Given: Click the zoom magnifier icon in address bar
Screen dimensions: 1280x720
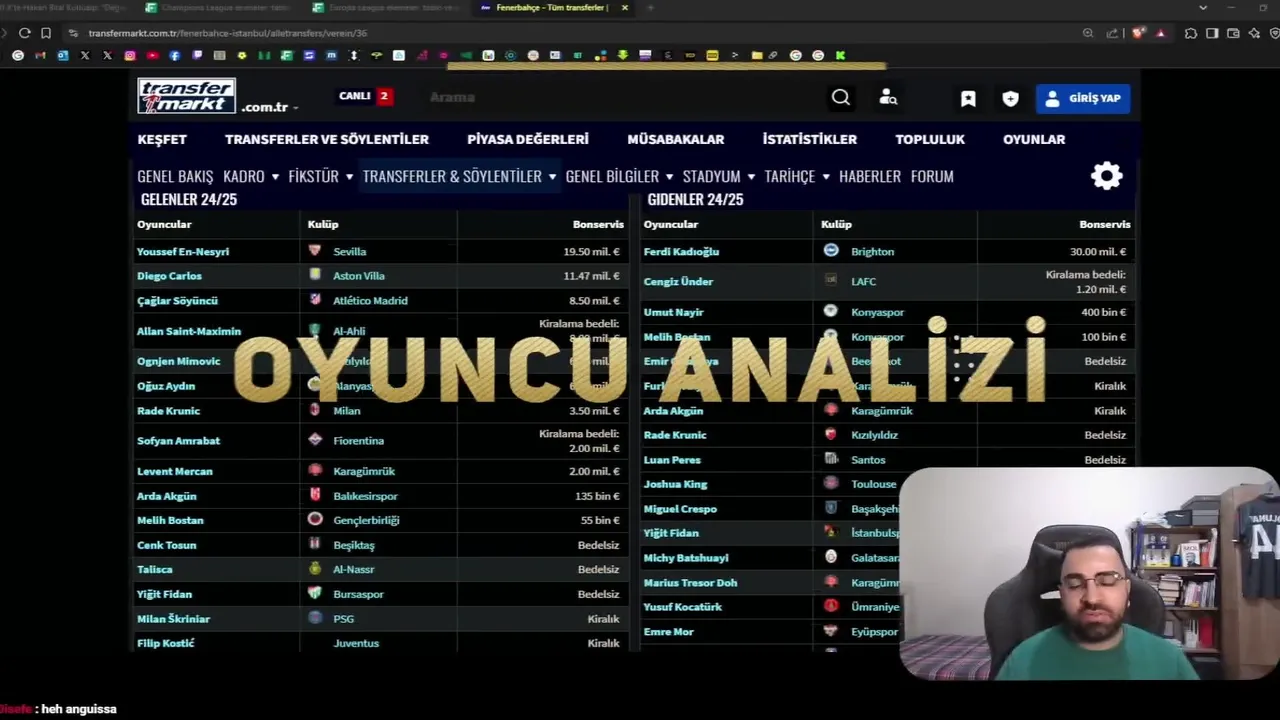Looking at the screenshot, I should (x=1088, y=33).
